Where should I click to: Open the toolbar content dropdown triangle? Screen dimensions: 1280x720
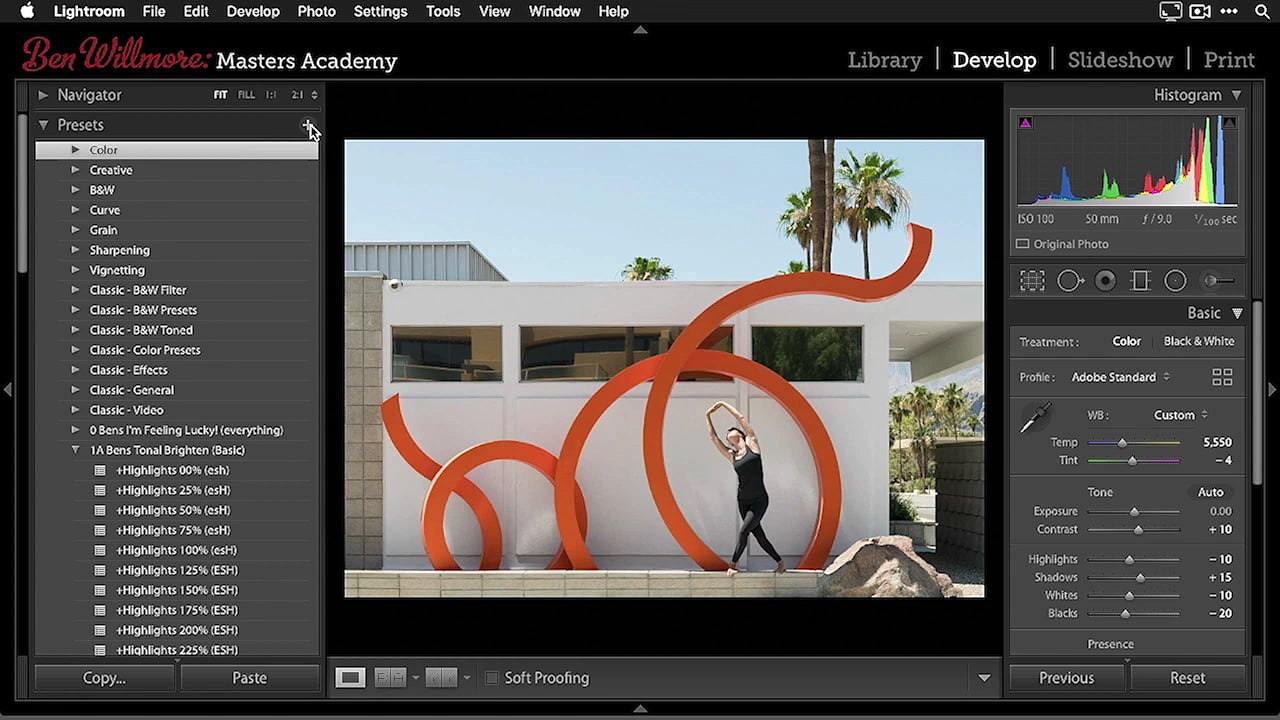coord(984,678)
